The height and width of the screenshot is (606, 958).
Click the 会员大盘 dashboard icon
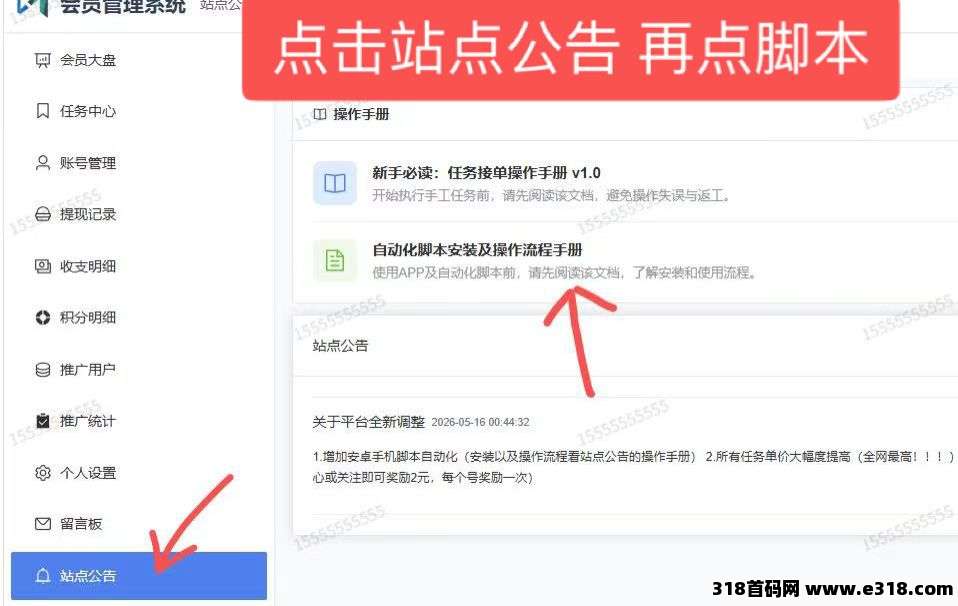(42, 60)
